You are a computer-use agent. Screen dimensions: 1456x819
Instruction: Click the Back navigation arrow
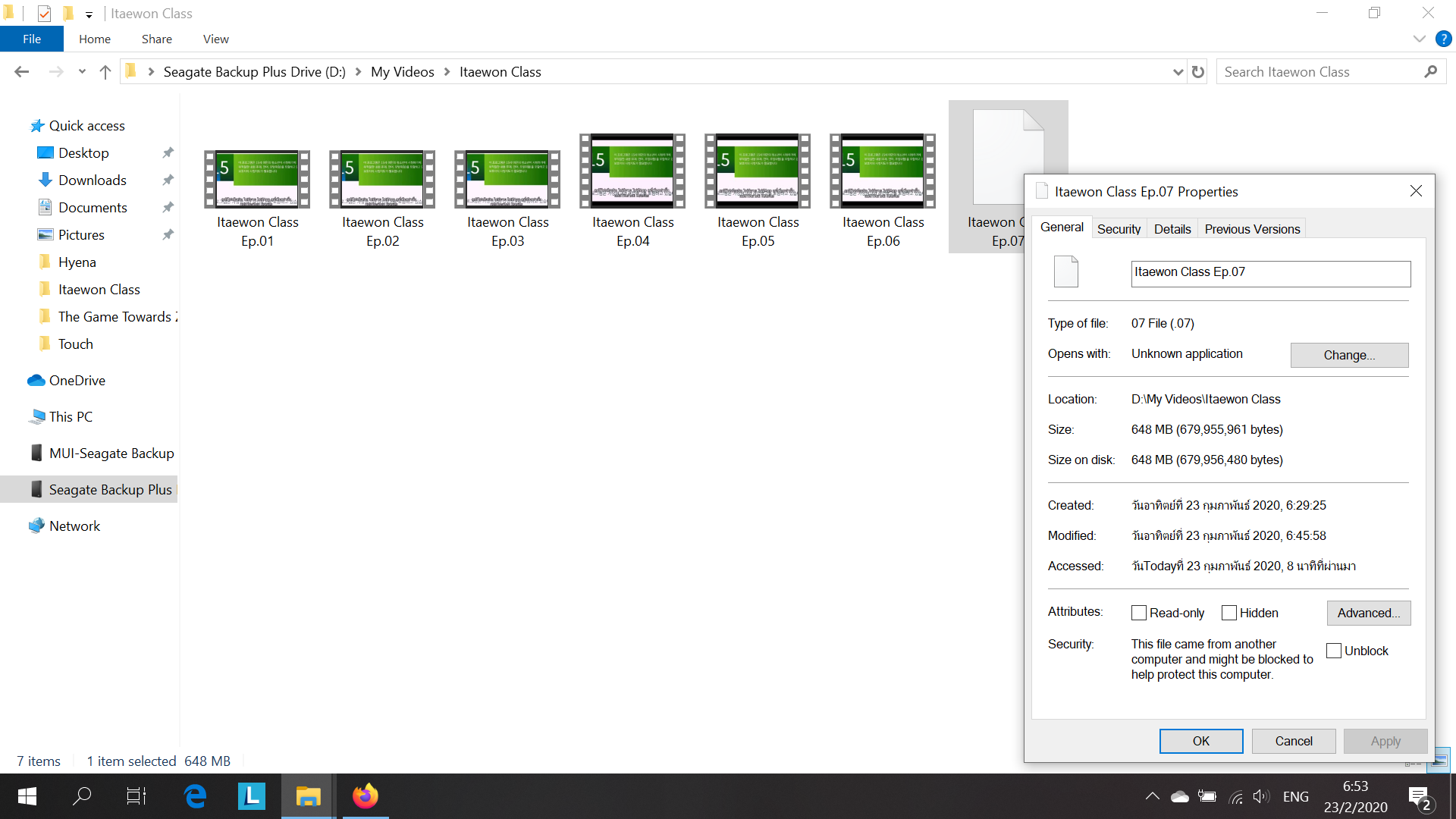(x=21, y=72)
